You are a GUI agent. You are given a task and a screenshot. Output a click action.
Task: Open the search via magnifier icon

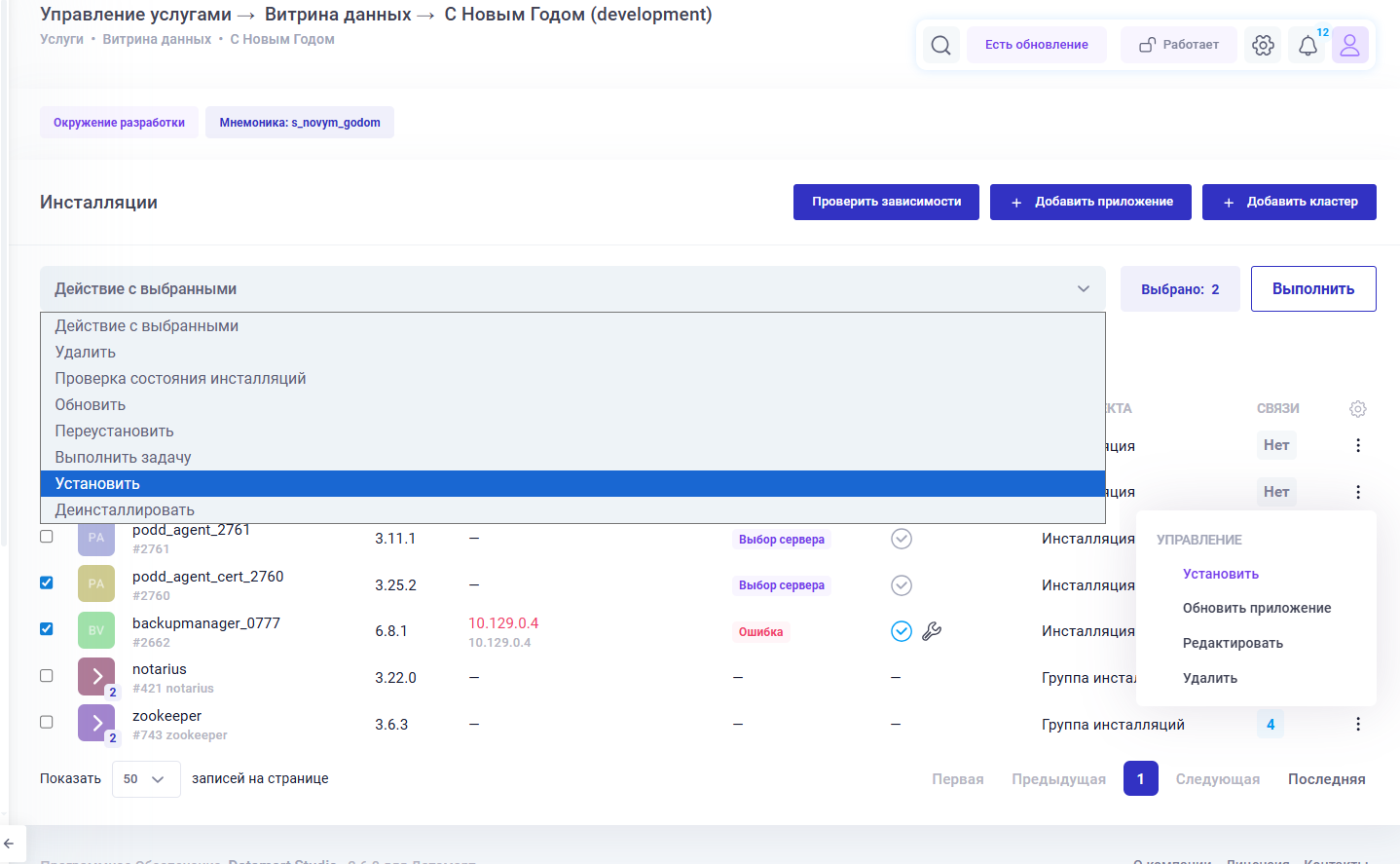coord(940,45)
